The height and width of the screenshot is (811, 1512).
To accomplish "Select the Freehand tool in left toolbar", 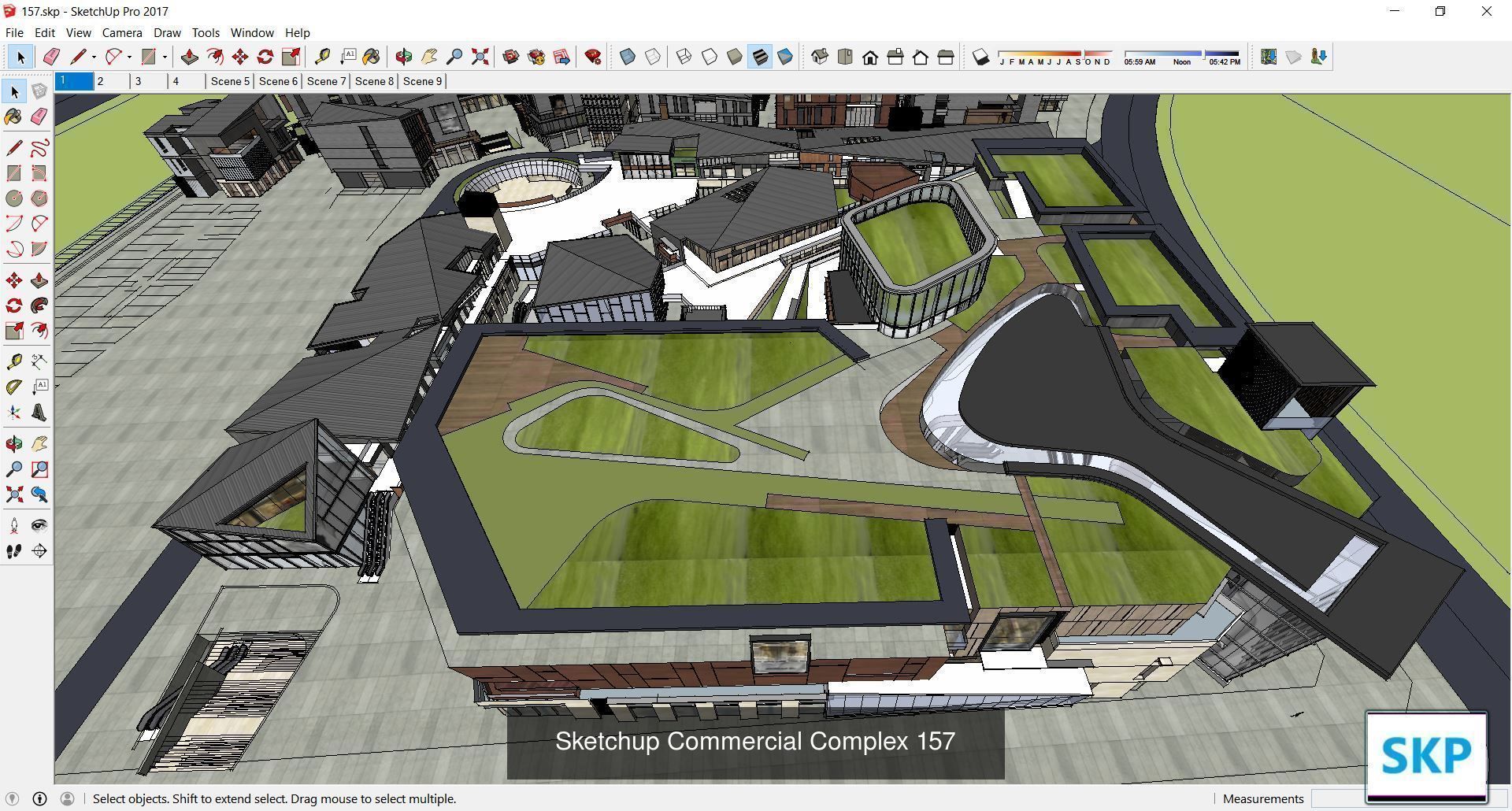I will coord(39,148).
